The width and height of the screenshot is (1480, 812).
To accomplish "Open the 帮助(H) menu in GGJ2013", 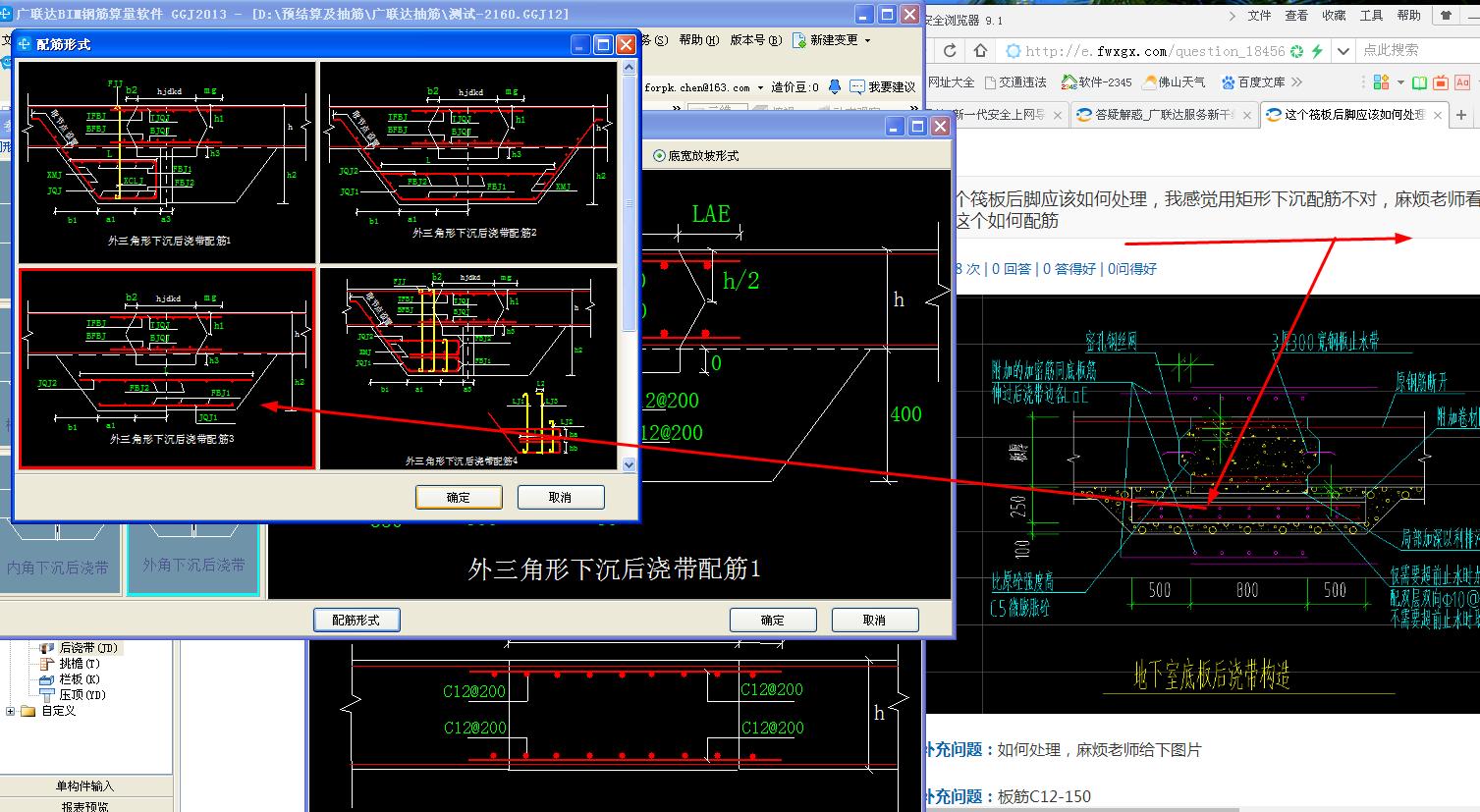I will pyautogui.click(x=697, y=40).
